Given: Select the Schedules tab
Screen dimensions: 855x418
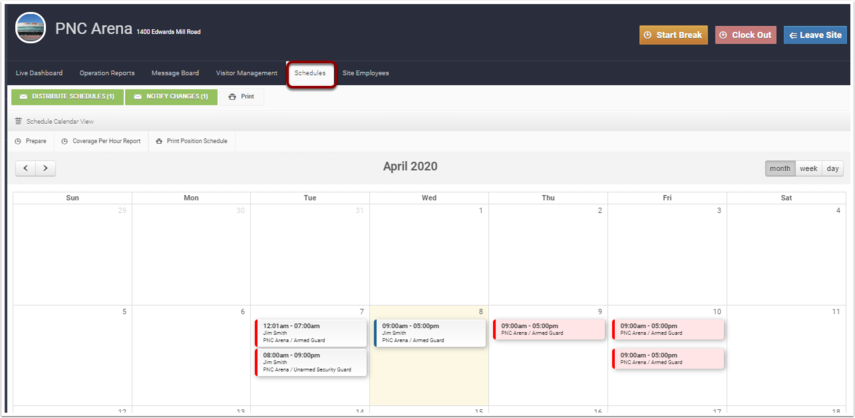Looking at the screenshot, I should coord(310,73).
